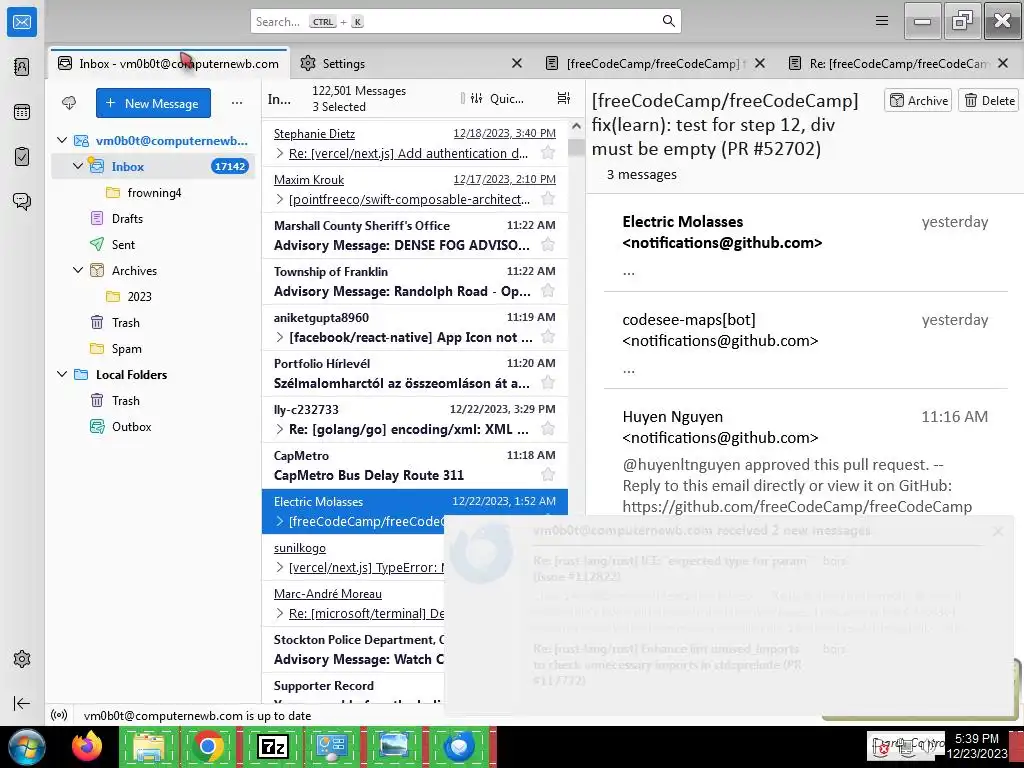Star the lly-c232733 golang message
This screenshot has width=1024, height=768.
[548, 429]
